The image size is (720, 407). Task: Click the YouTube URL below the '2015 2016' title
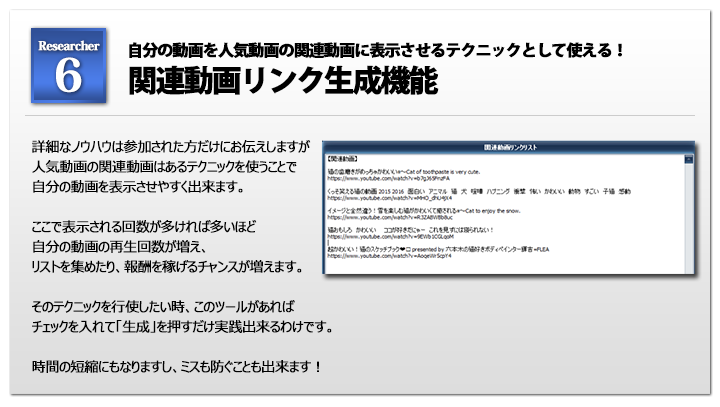pyautogui.click(x=389, y=198)
